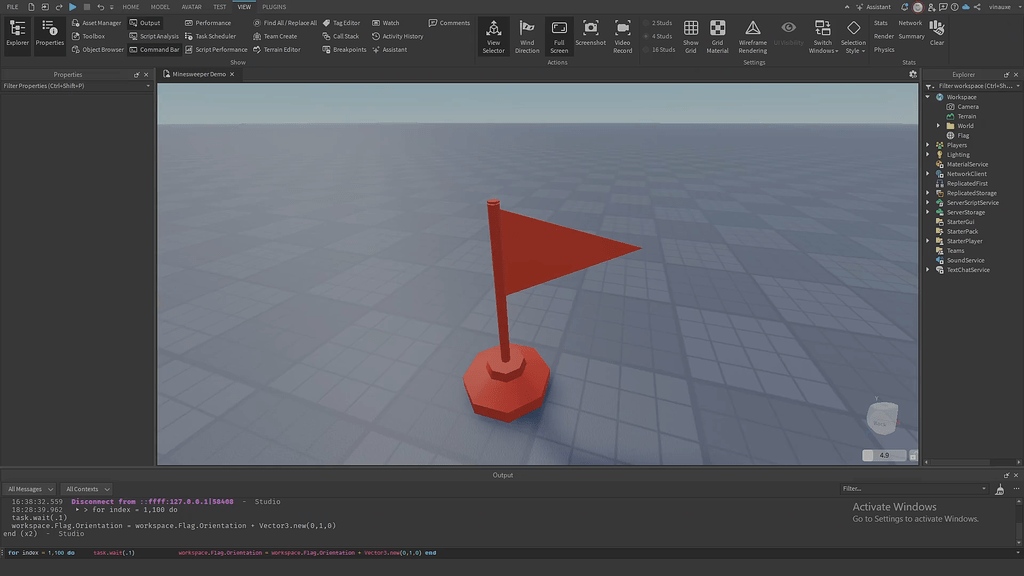Take a Screenshot of the place
Screen dimensions: 1024x576
pos(590,36)
